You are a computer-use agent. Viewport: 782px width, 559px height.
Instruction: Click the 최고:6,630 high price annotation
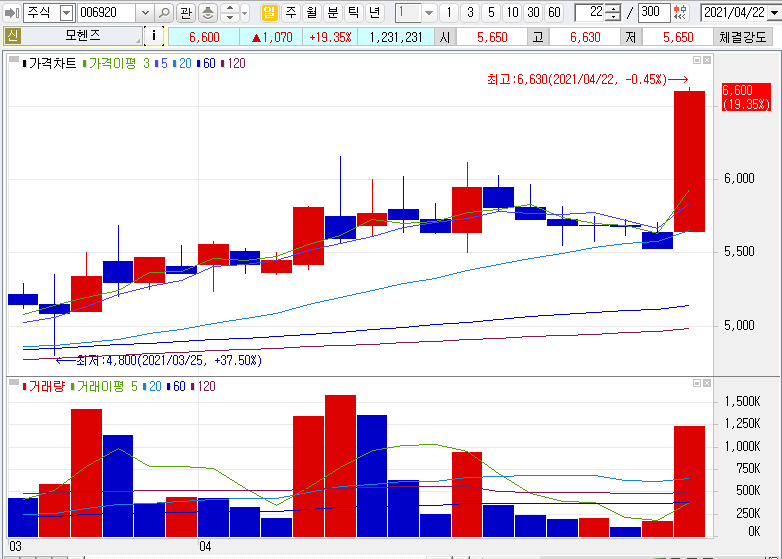(587, 79)
